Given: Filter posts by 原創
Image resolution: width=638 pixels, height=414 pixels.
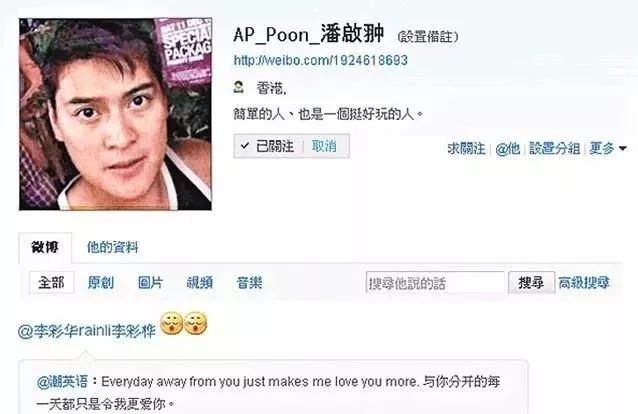Looking at the screenshot, I should point(101,283).
